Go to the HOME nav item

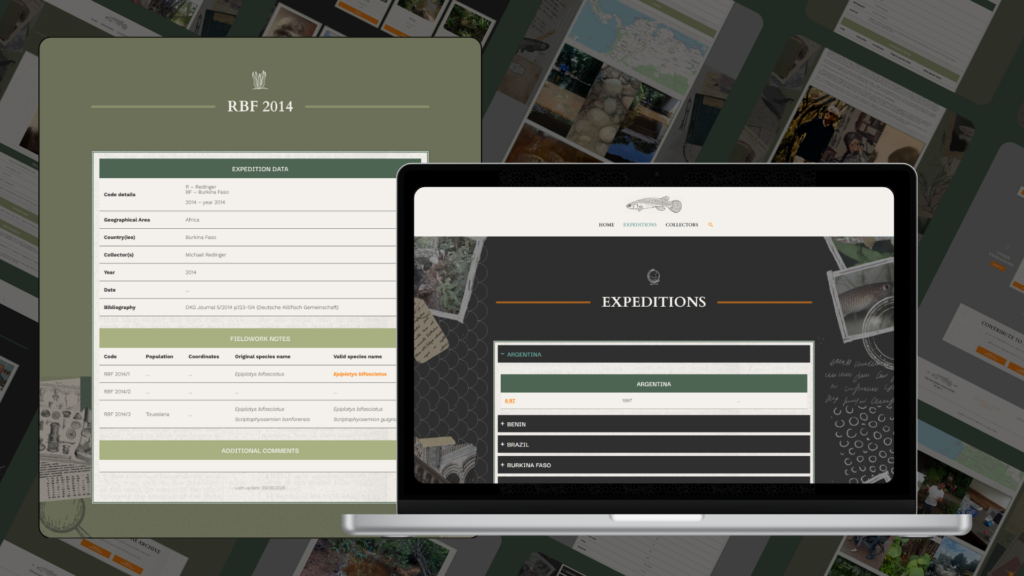pyautogui.click(x=606, y=225)
